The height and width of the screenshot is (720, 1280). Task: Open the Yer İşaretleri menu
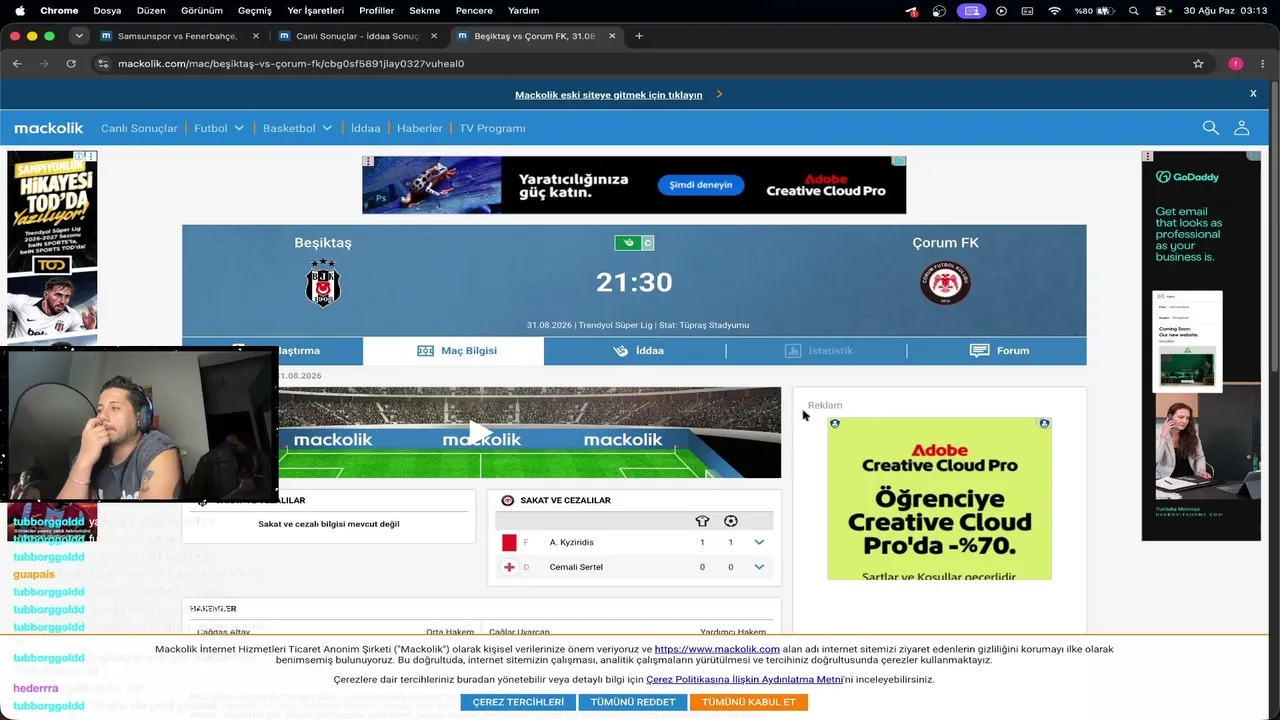pos(315,11)
